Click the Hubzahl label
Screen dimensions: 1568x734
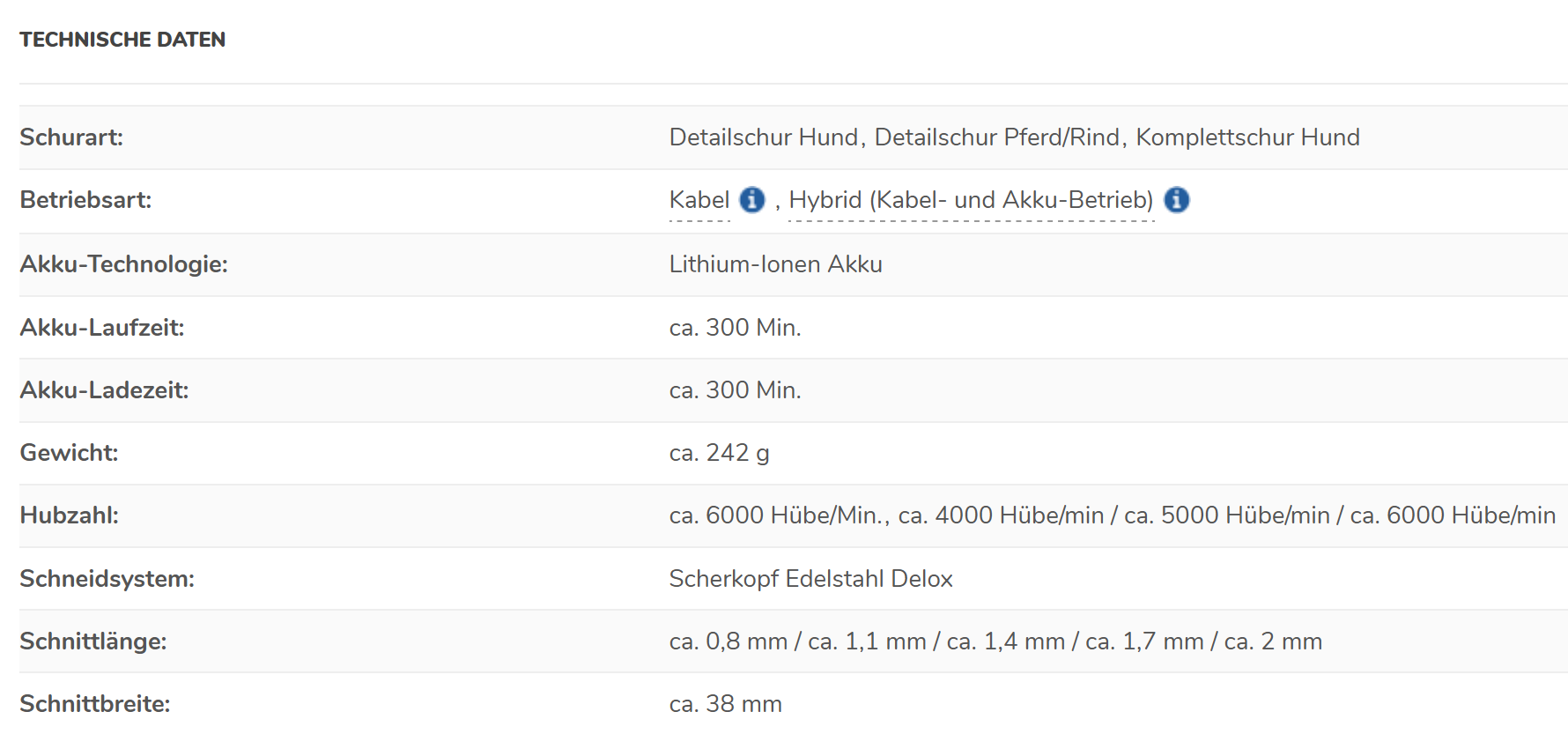coord(69,515)
